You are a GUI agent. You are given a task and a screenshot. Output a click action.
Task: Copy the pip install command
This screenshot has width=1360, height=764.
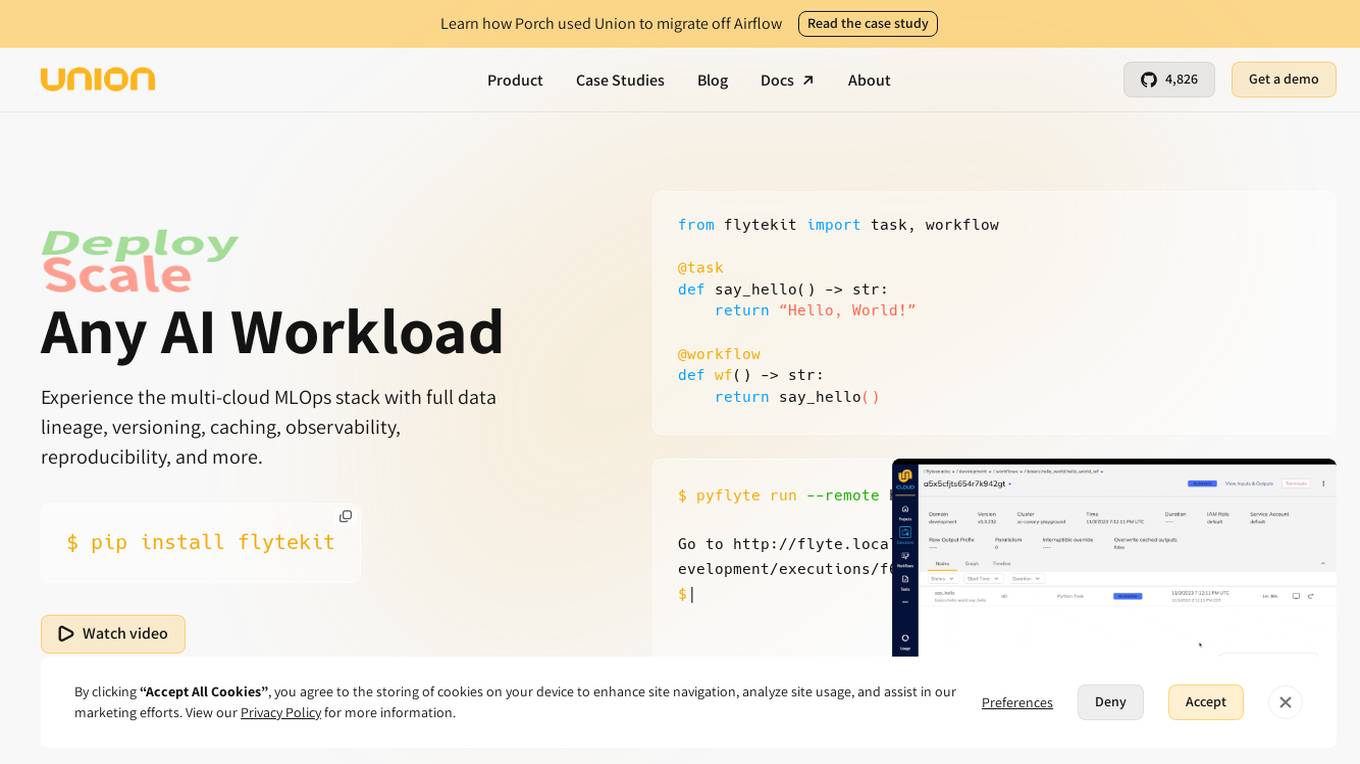345,516
